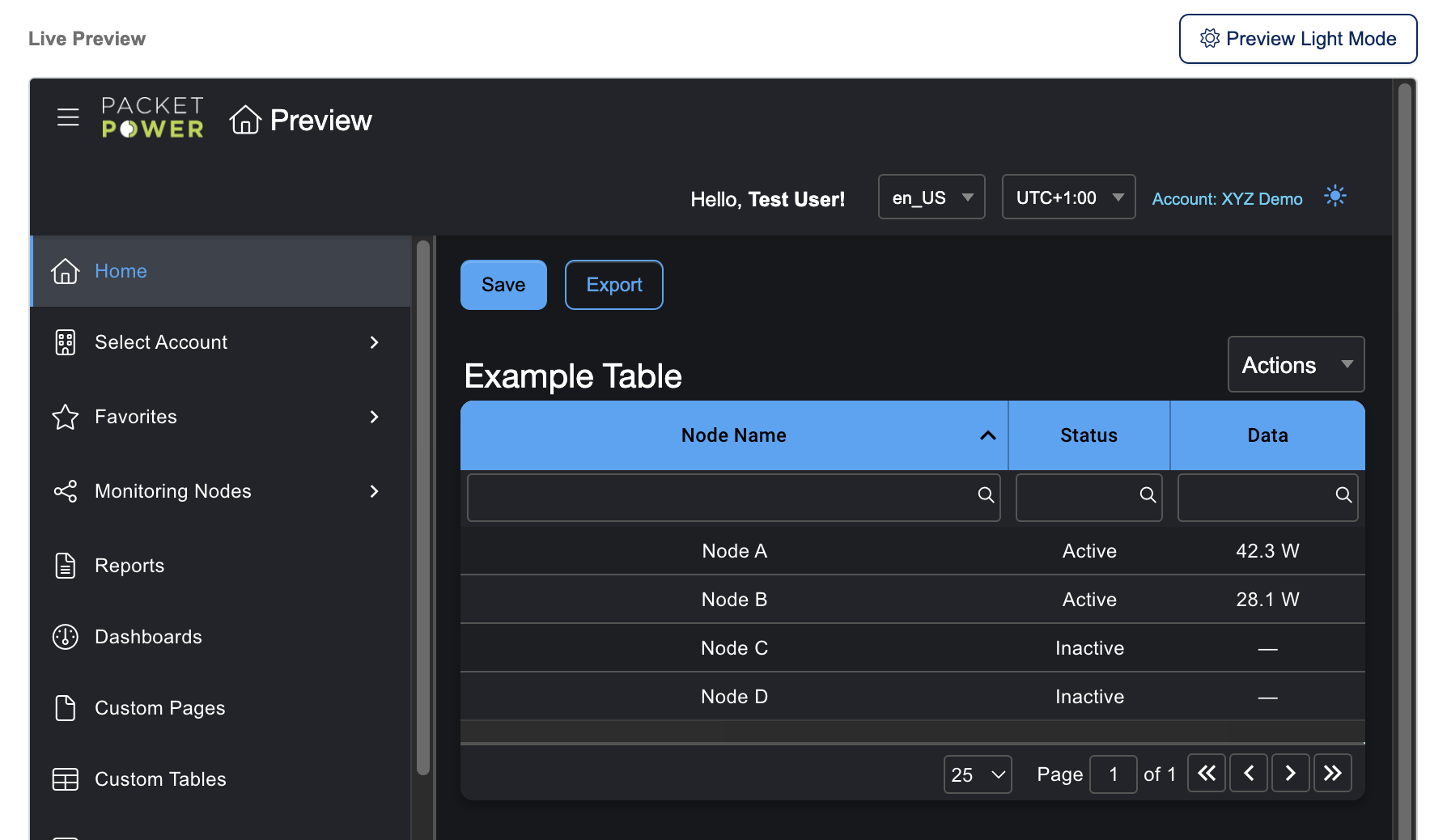Click the 42.3 W data value
The height and width of the screenshot is (840, 1447).
[1267, 551]
